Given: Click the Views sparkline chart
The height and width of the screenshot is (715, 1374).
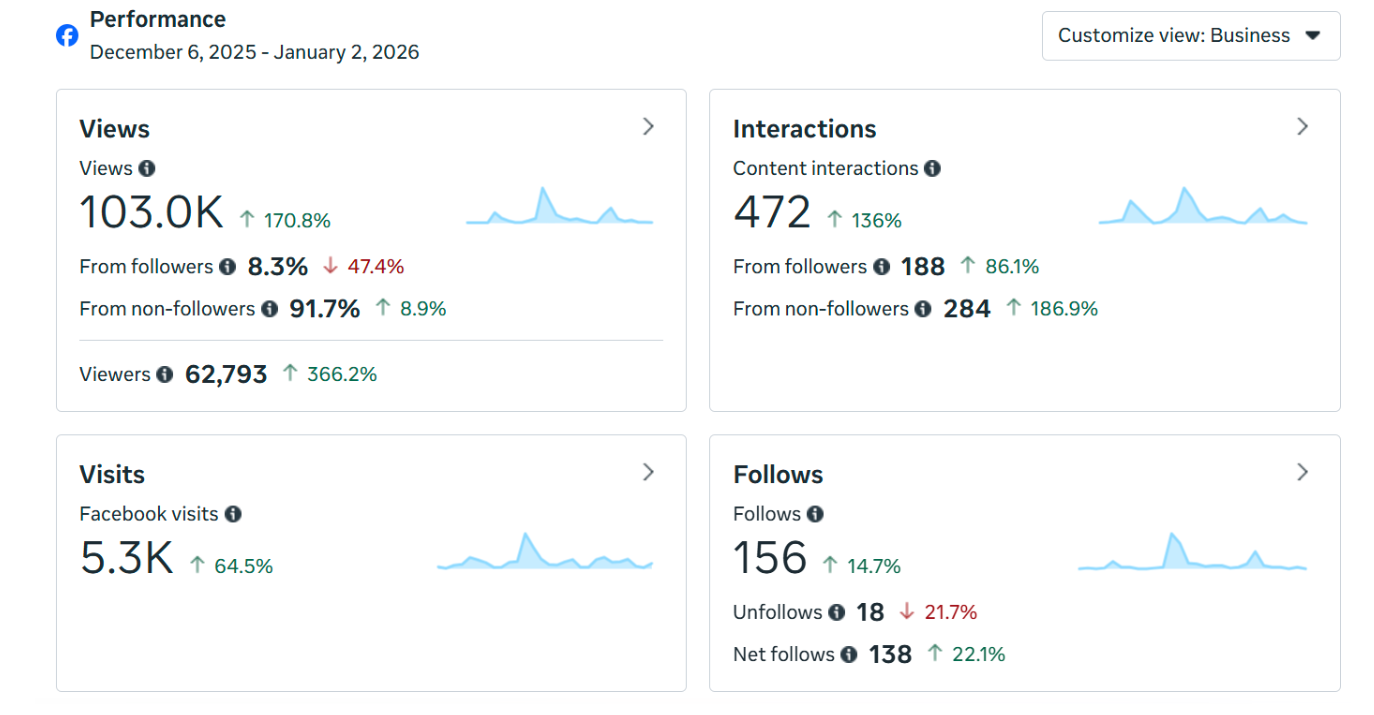Looking at the screenshot, I should (x=558, y=210).
